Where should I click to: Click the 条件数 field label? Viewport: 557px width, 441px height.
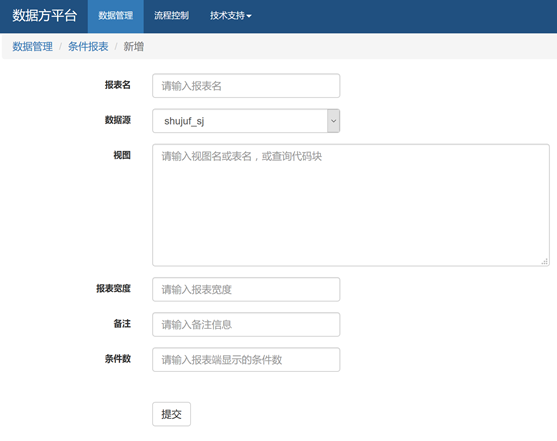118,359
